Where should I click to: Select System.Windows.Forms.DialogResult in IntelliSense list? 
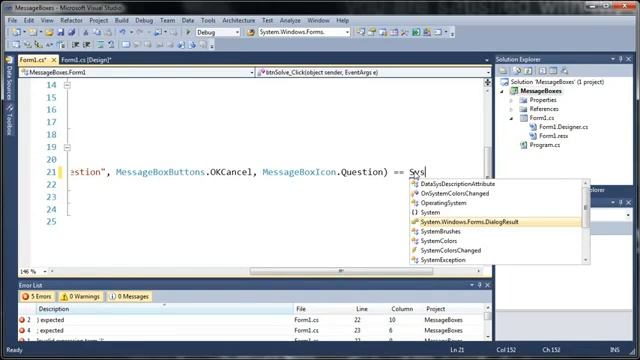coord(496,222)
